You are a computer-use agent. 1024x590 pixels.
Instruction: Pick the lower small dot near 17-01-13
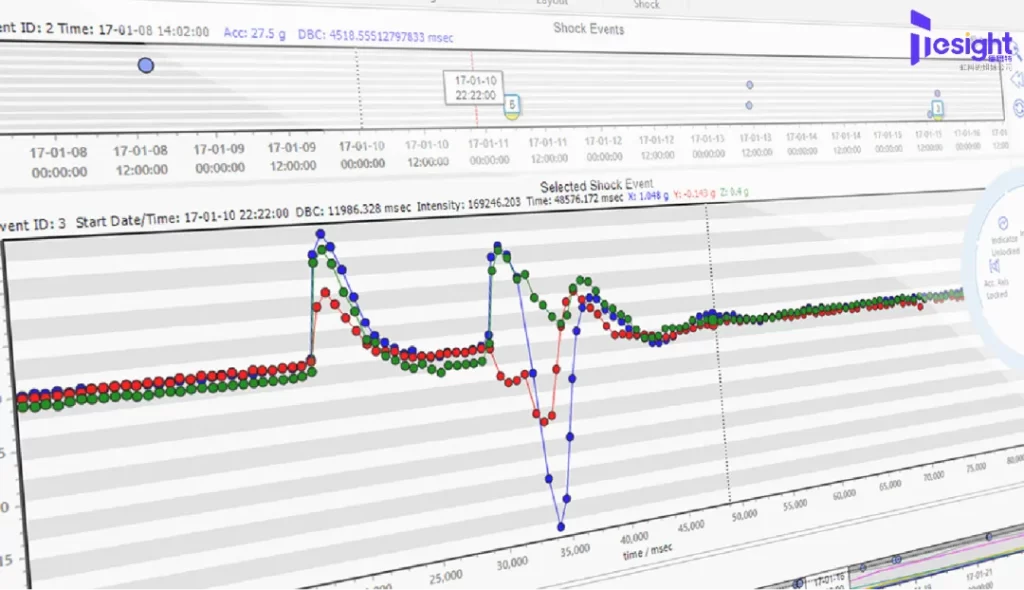click(749, 105)
